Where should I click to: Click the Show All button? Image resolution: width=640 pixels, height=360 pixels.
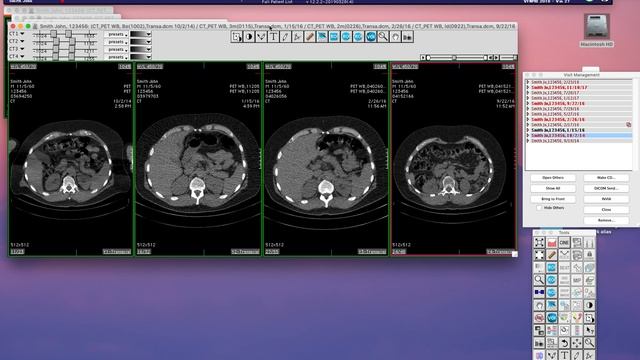tap(553, 189)
